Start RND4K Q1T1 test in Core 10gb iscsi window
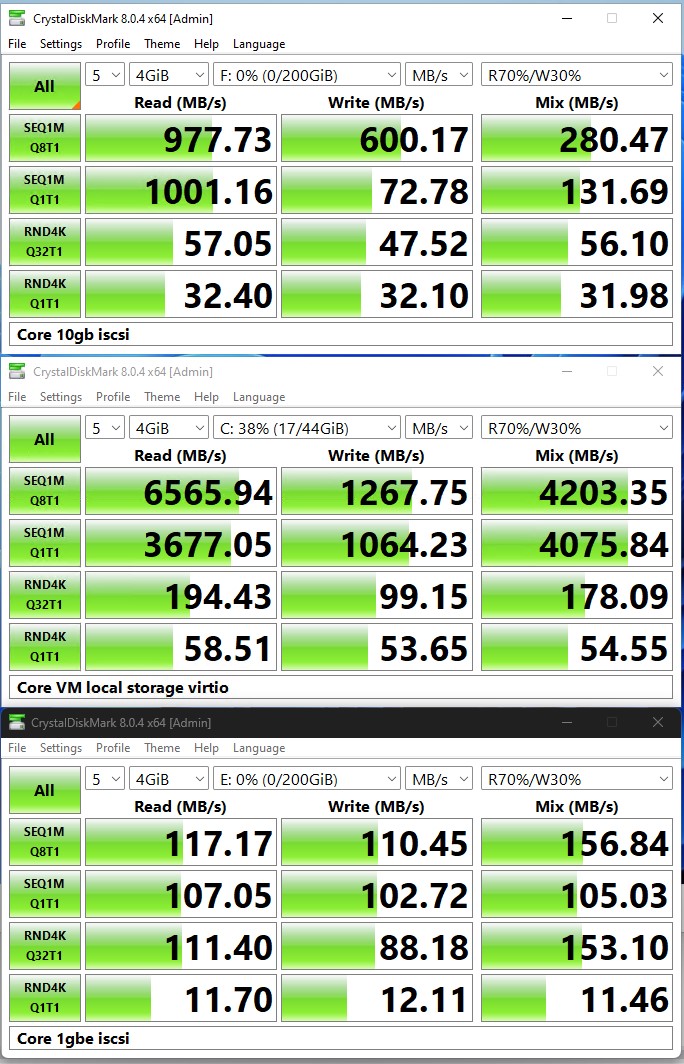The width and height of the screenshot is (684, 1064). (45, 294)
